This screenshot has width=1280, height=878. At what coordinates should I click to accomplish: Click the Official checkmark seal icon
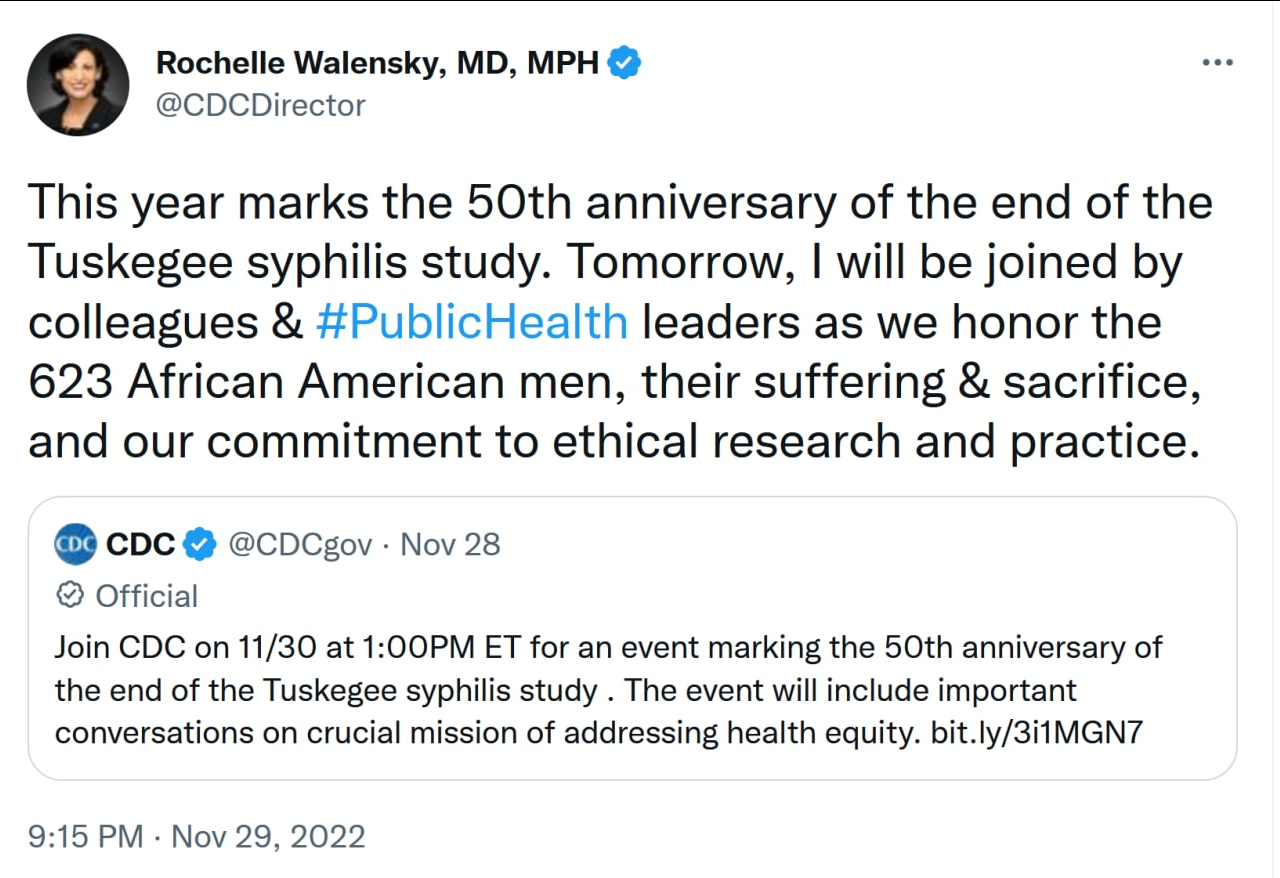70,596
